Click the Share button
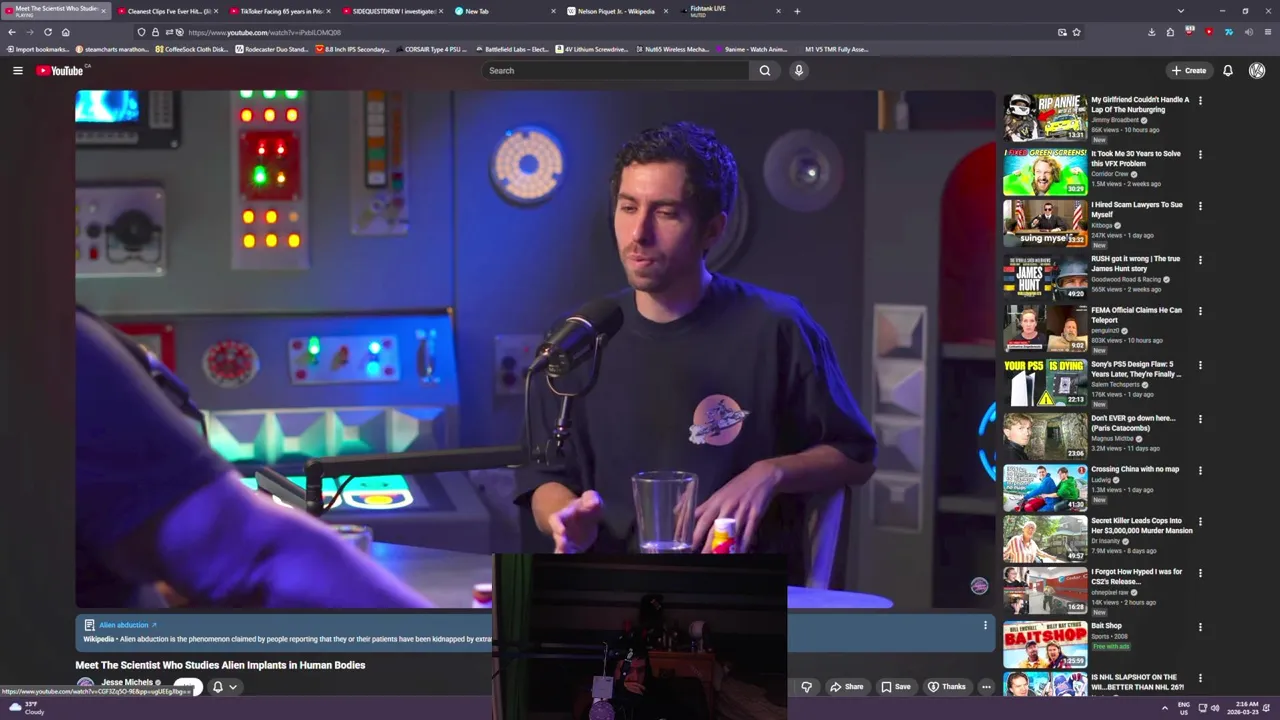 click(846, 687)
